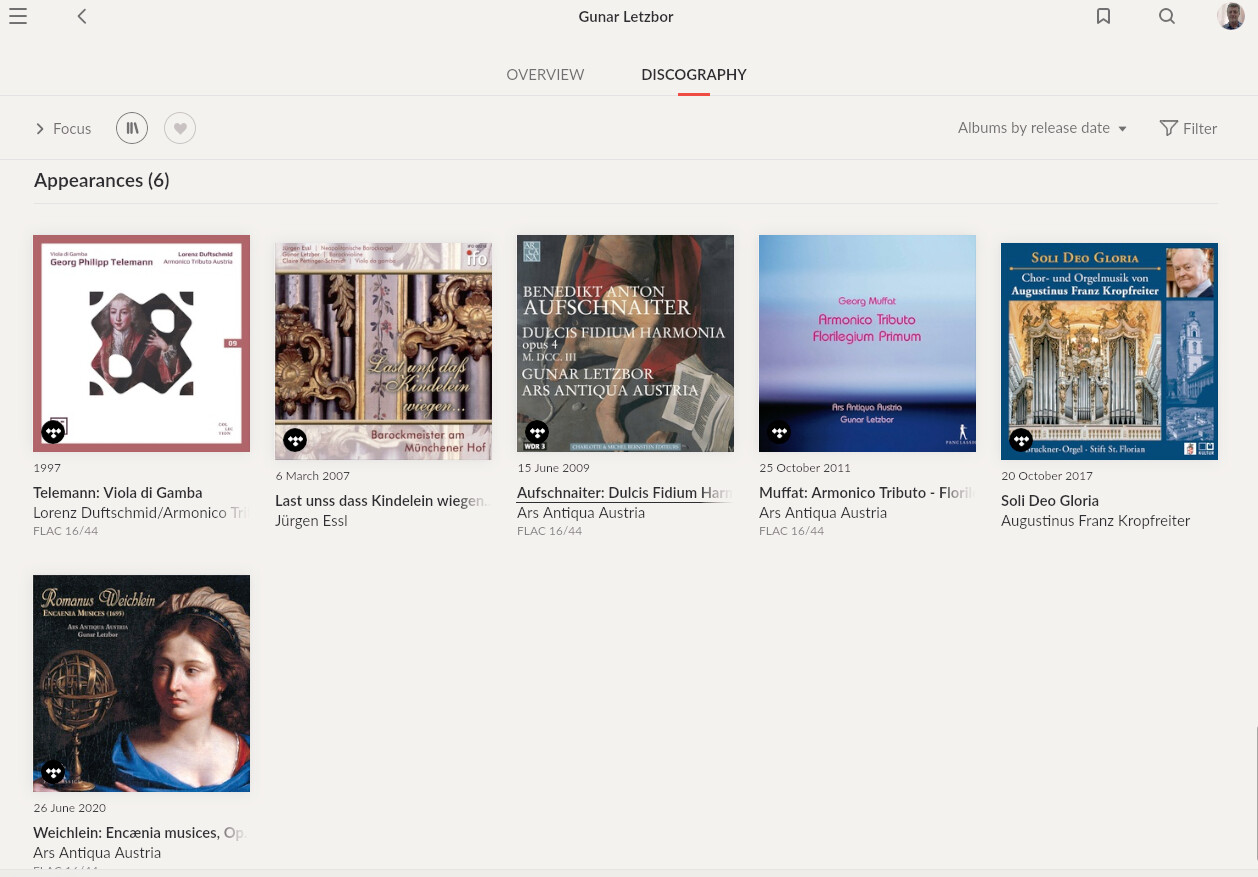
Task: Open Ars Antiqua Austria under Aufschnaiter album
Action: click(581, 513)
